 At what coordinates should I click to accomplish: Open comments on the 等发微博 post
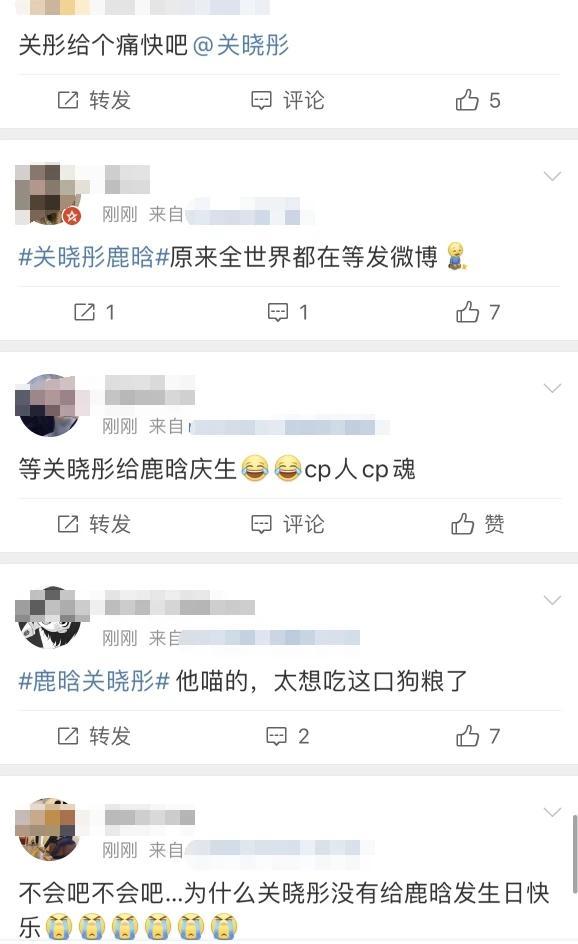[288, 312]
